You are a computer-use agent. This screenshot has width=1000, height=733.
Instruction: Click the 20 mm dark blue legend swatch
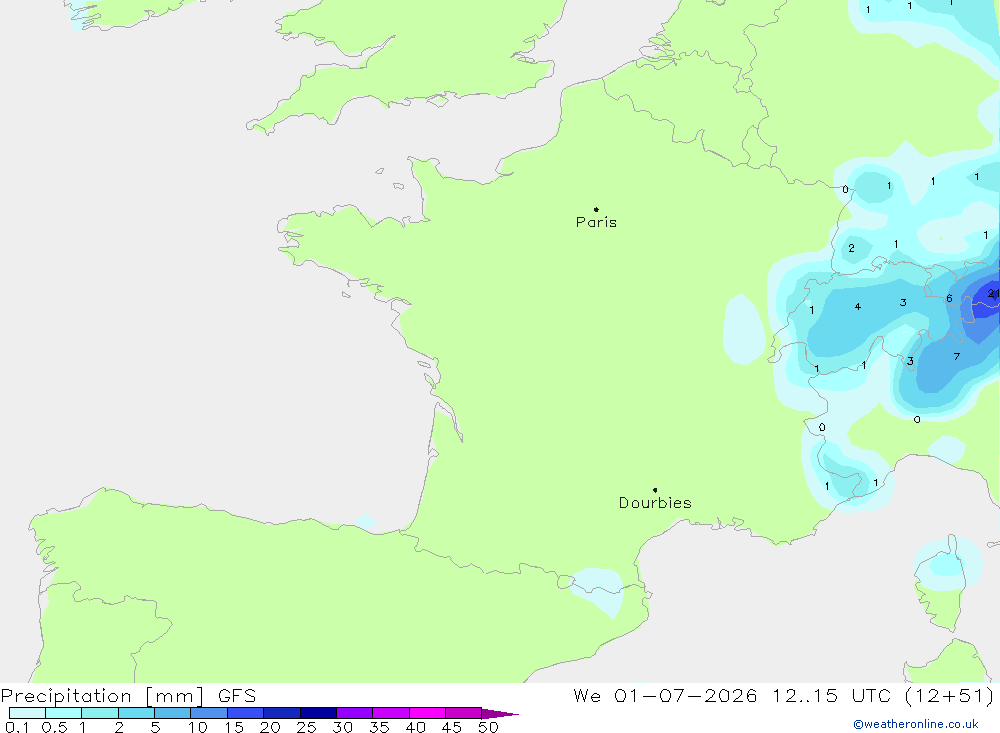tap(281, 713)
